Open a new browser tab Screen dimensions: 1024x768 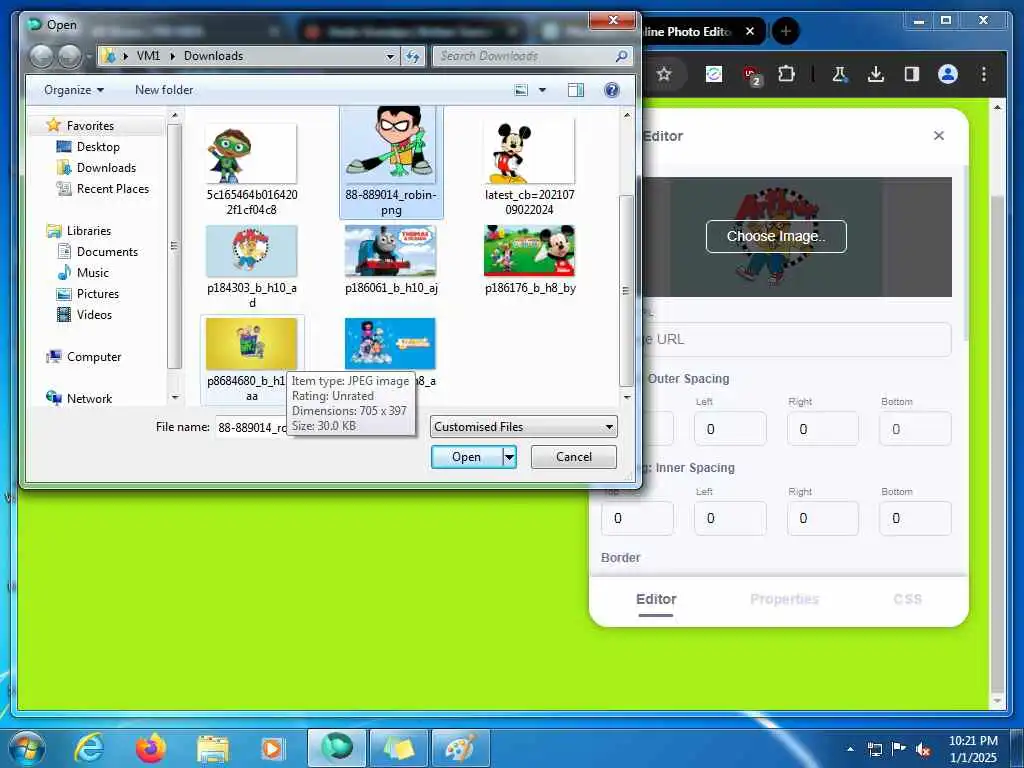click(786, 31)
